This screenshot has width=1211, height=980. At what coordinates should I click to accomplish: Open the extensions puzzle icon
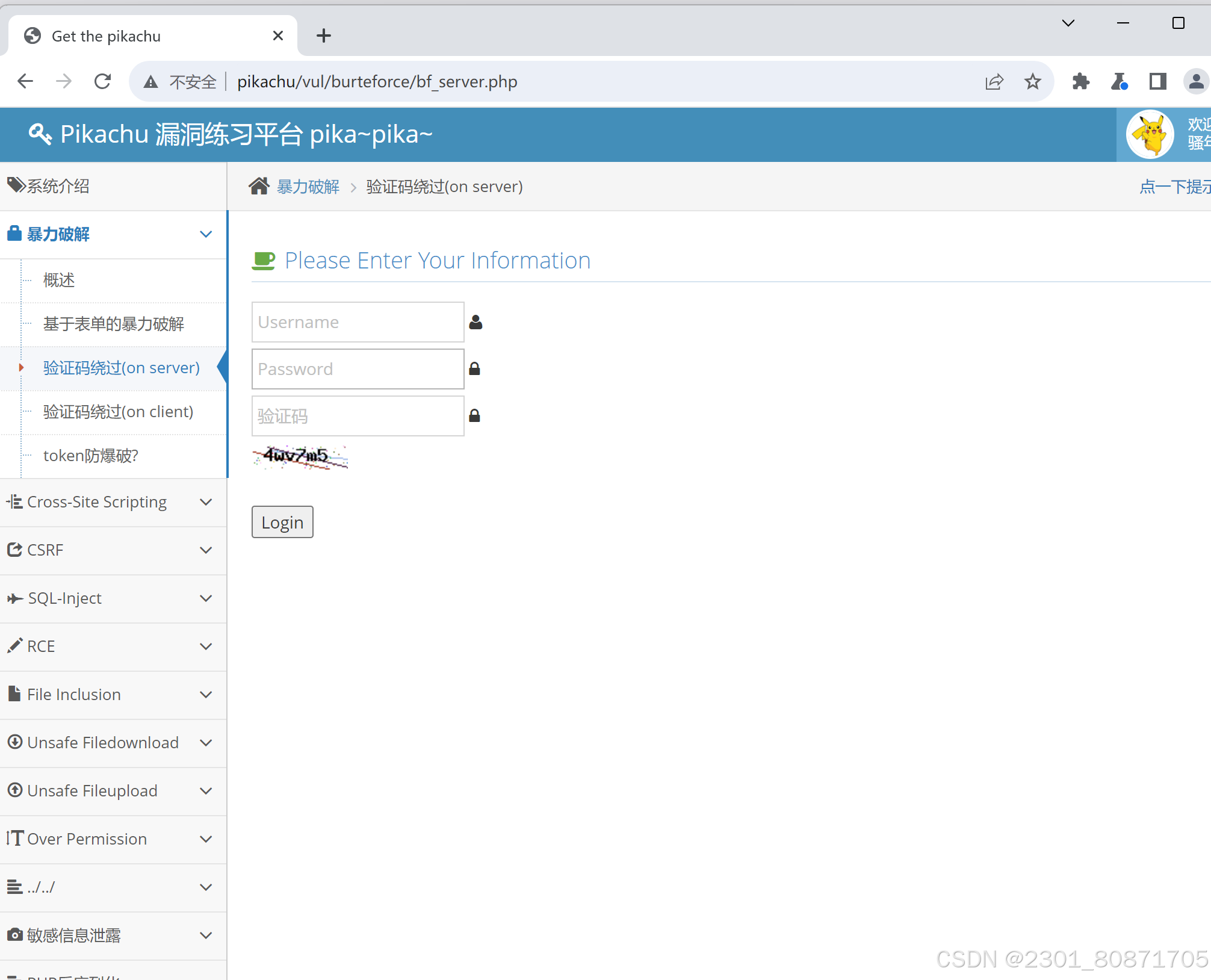coord(1081,81)
